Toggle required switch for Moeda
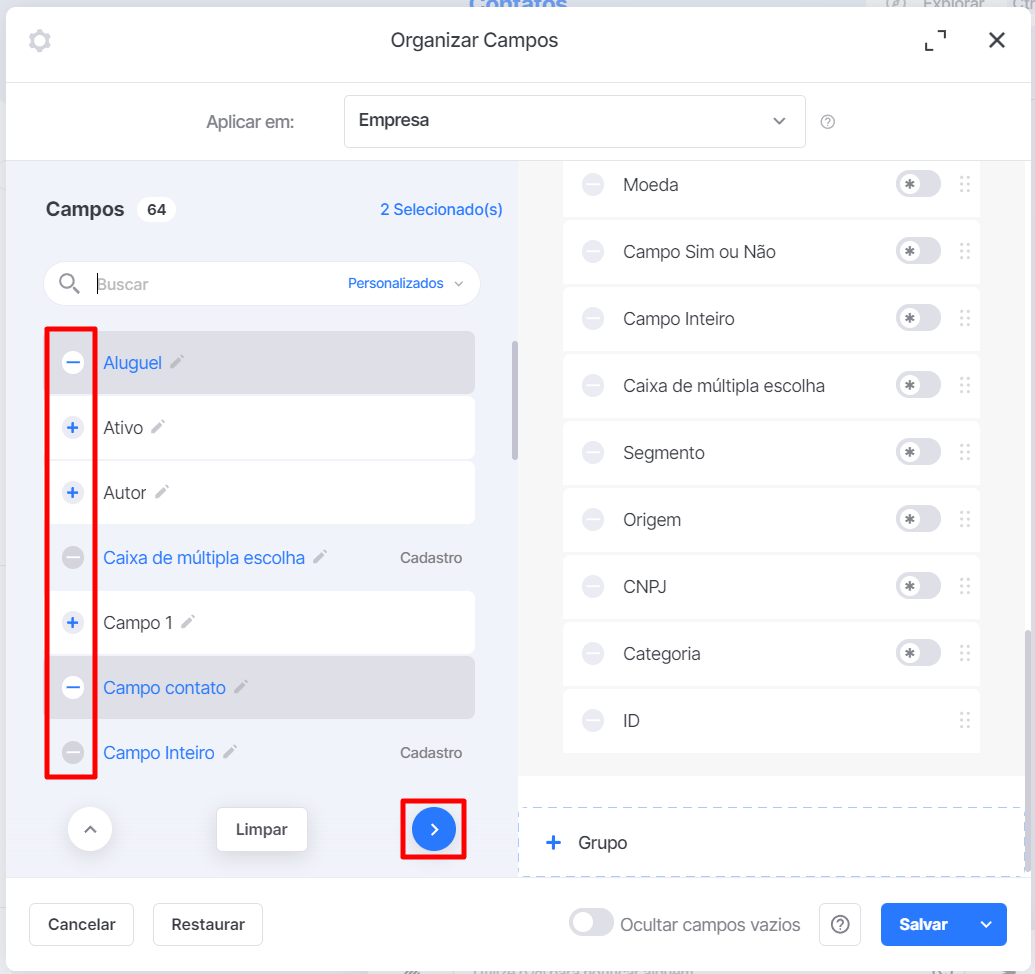Viewport: 1035px width, 974px height. point(918,184)
